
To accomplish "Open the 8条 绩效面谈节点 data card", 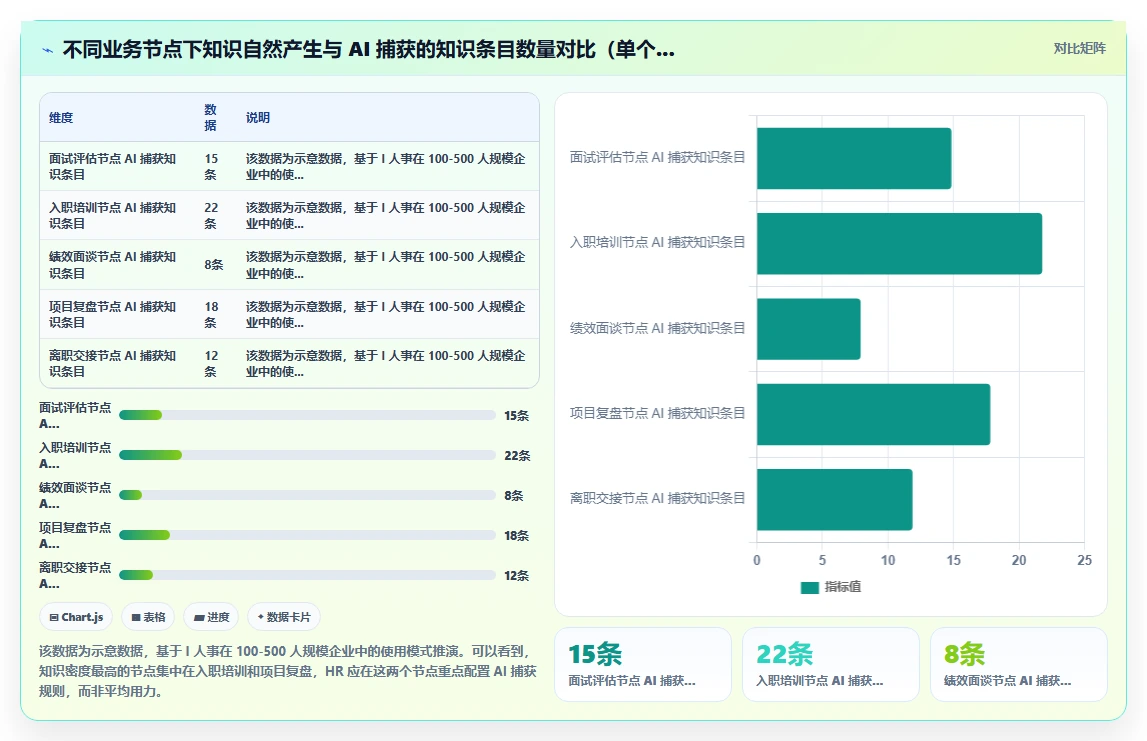I will click(1018, 664).
